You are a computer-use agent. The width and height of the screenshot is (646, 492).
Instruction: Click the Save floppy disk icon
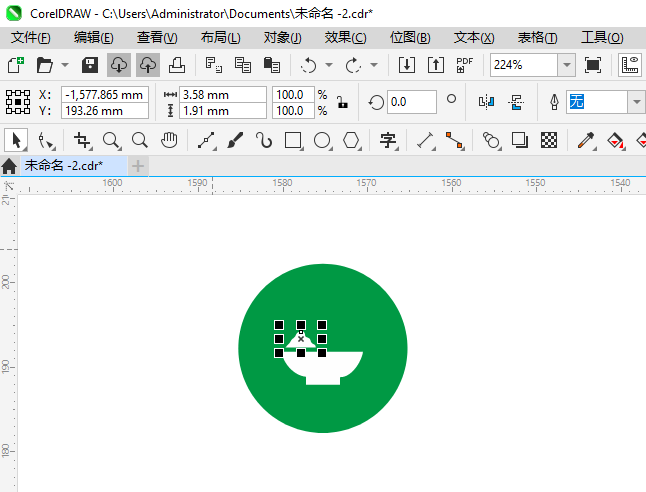[x=90, y=65]
